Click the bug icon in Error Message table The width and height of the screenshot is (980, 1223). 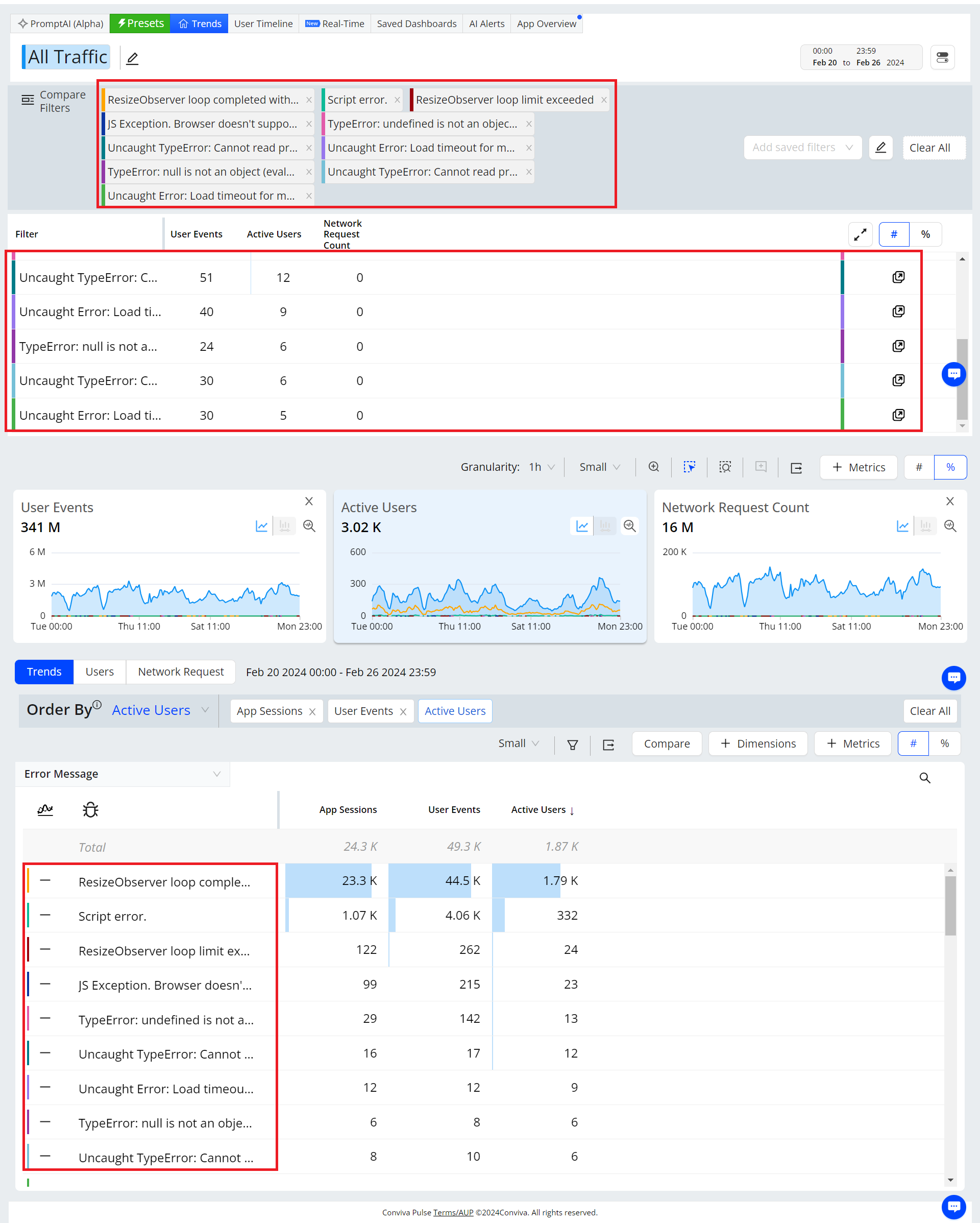(90, 809)
